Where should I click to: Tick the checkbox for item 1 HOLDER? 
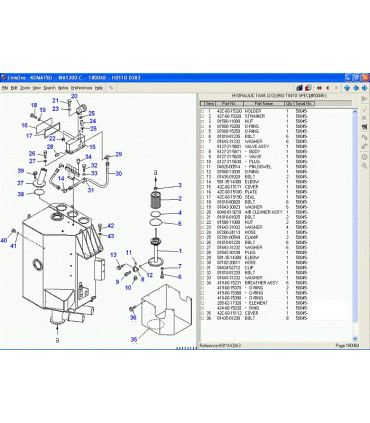[x=202, y=111]
